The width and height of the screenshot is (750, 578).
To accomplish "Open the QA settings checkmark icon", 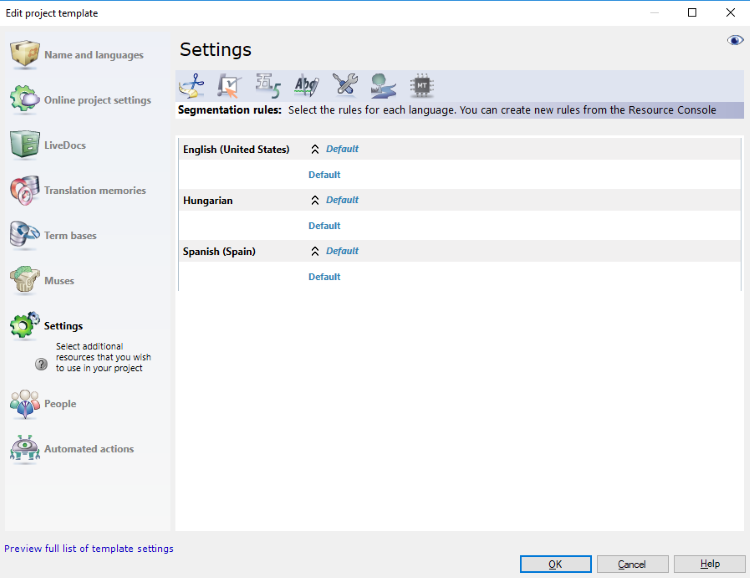I will [229, 86].
